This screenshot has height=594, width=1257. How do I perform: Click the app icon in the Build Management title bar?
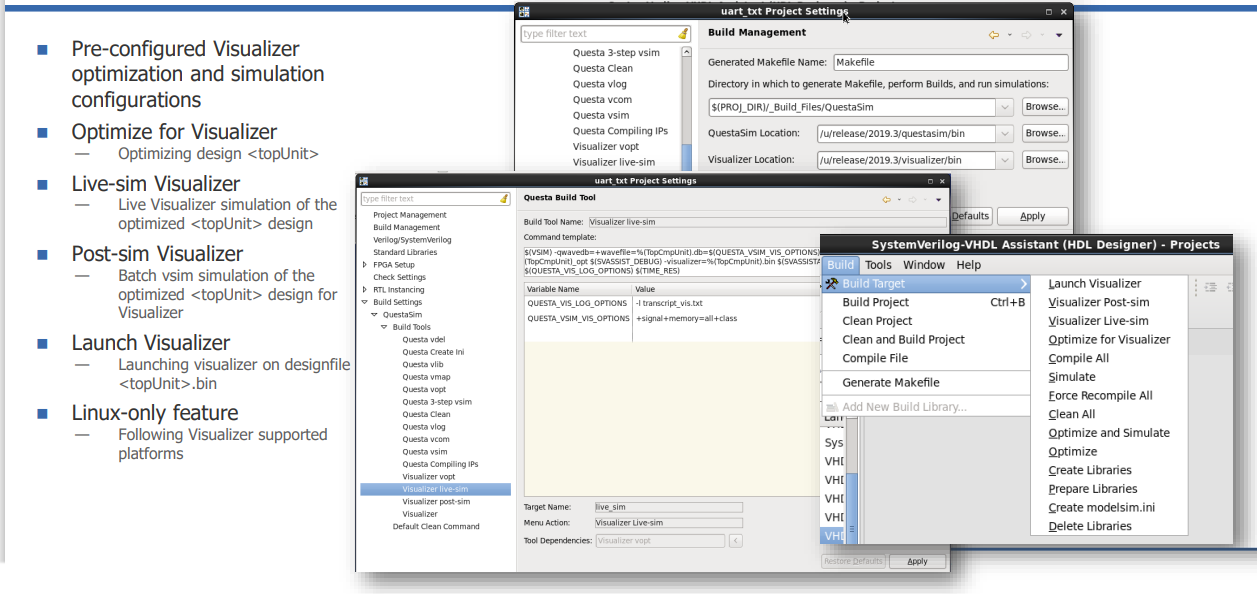[524, 12]
